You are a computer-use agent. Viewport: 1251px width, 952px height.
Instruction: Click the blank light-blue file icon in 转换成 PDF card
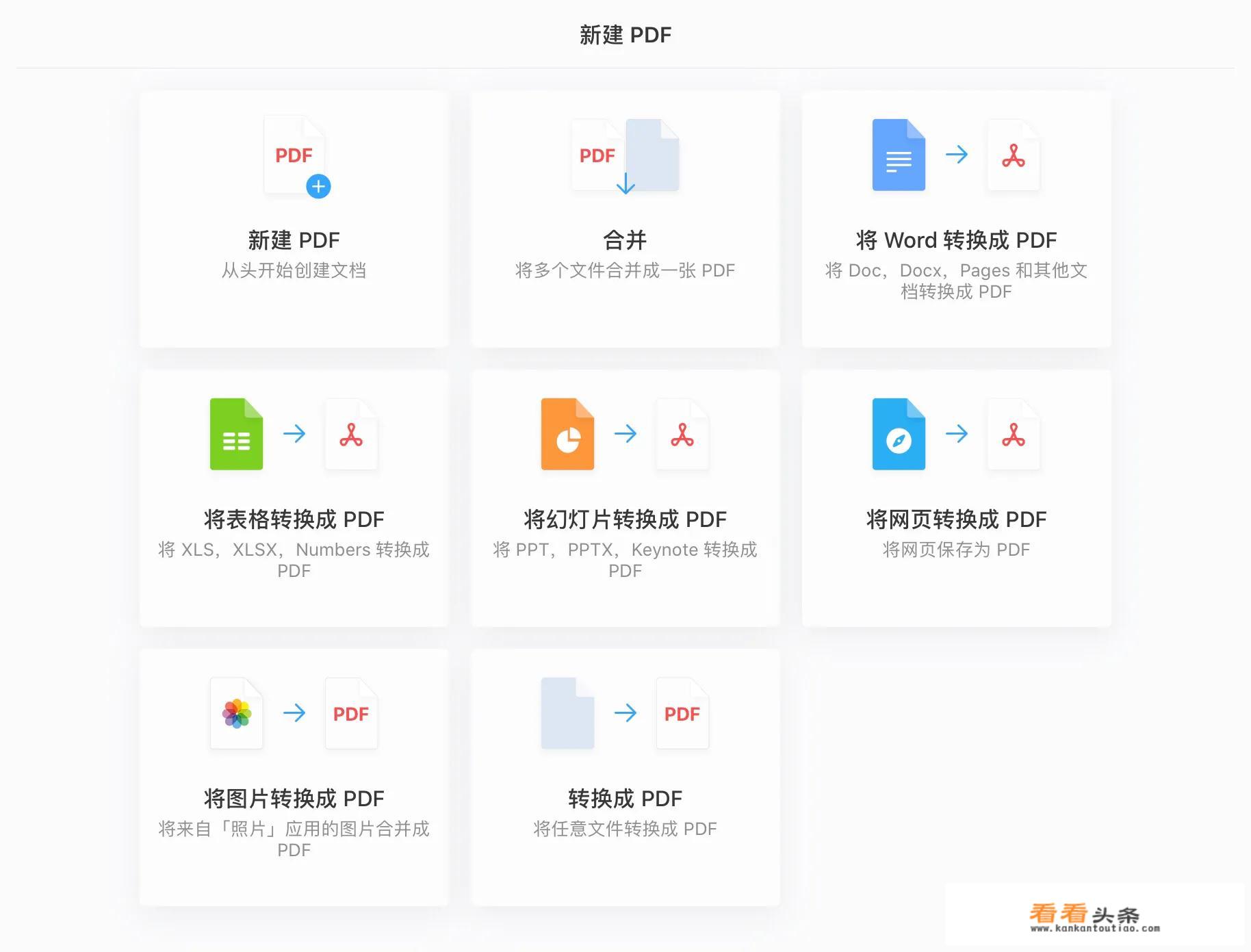(x=567, y=713)
